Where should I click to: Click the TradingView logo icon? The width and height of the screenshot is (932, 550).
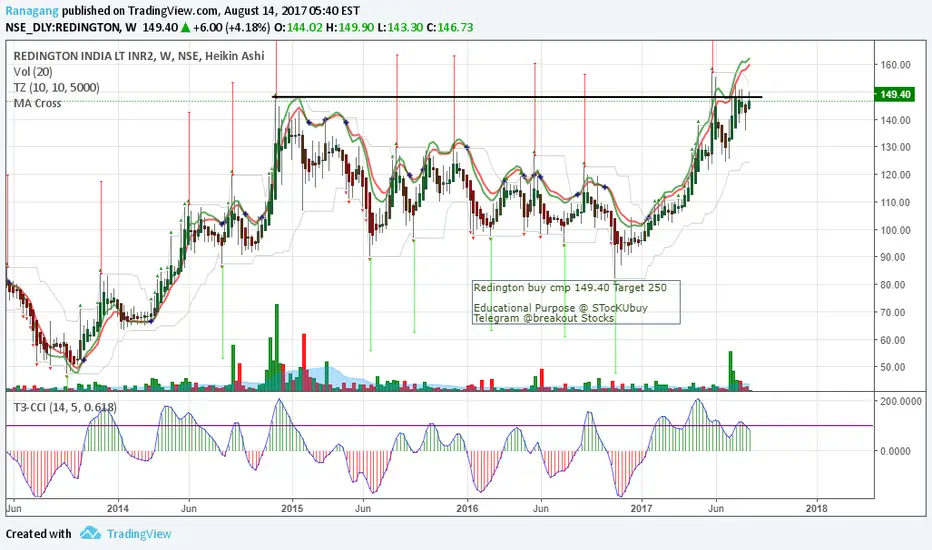[90, 533]
